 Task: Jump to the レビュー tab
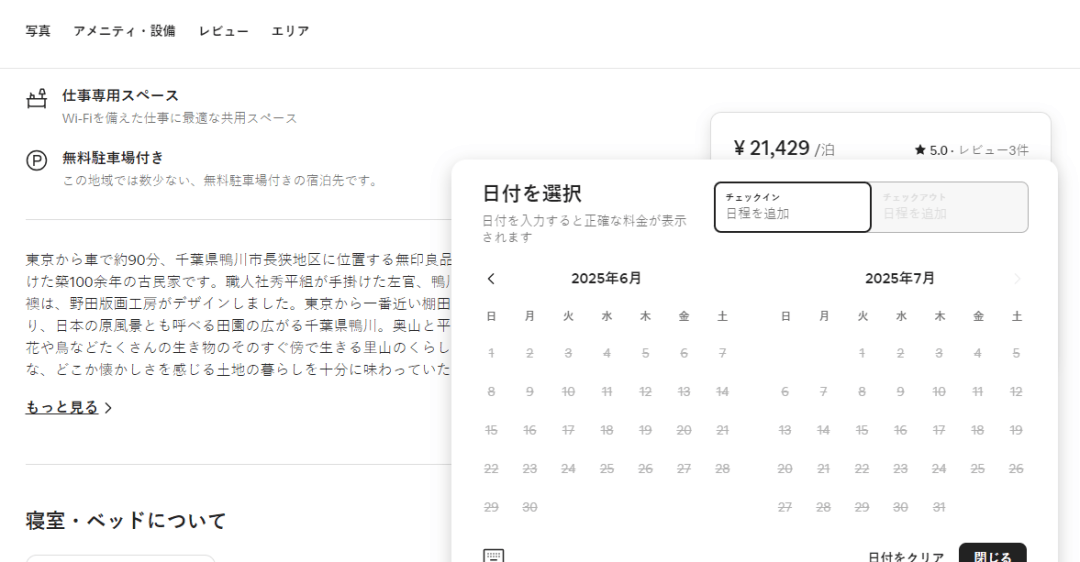coord(223,31)
